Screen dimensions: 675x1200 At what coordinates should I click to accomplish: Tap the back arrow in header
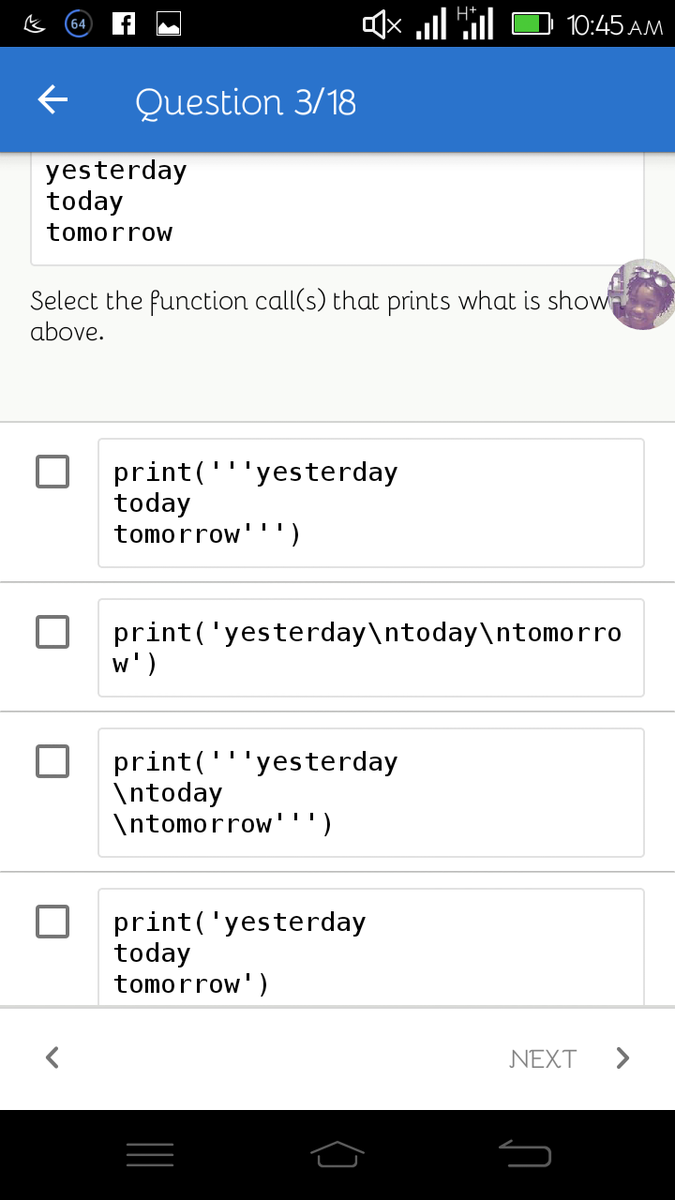(53, 100)
